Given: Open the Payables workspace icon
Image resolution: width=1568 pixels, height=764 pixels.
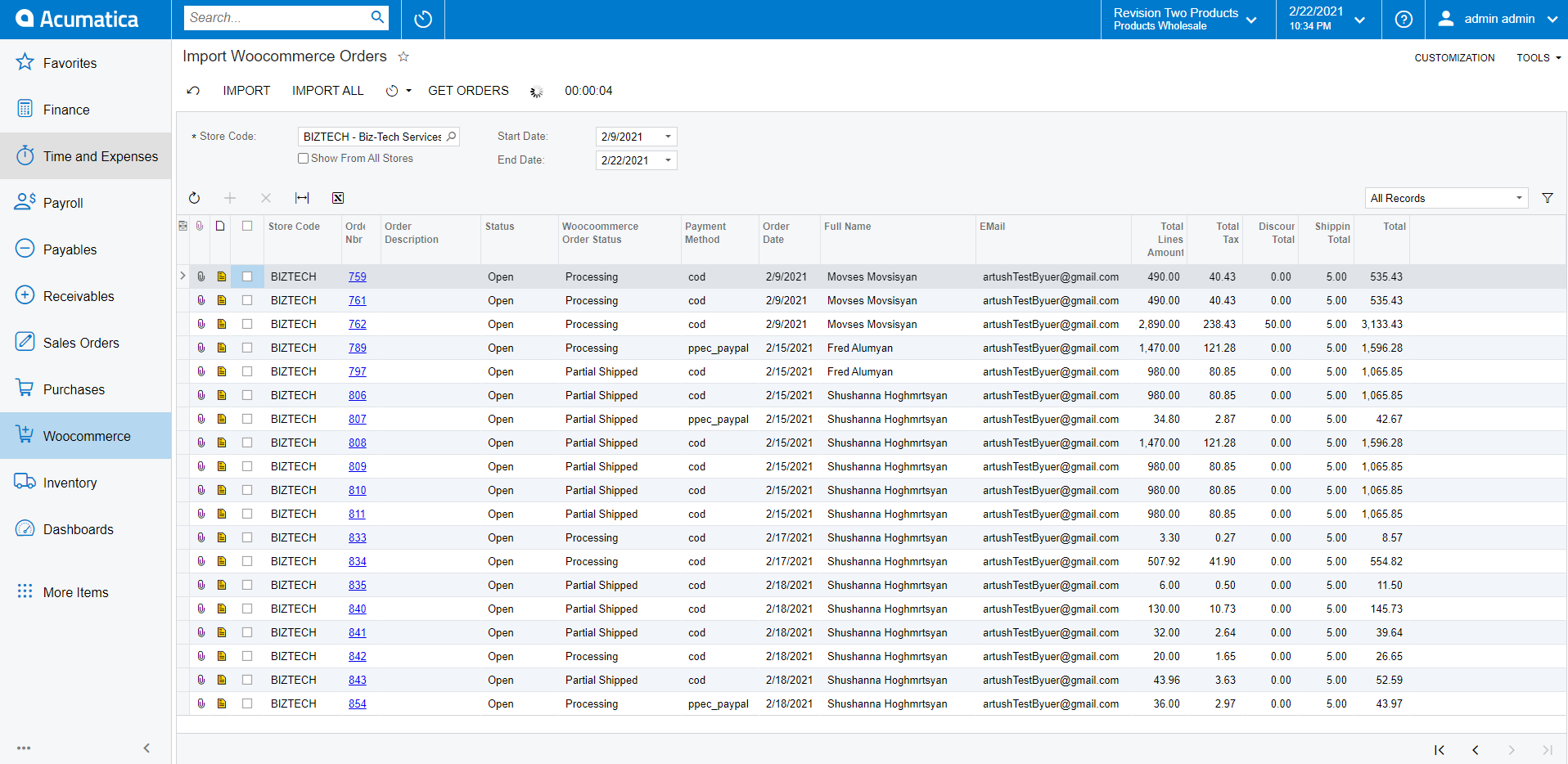Looking at the screenshot, I should pos(25,249).
